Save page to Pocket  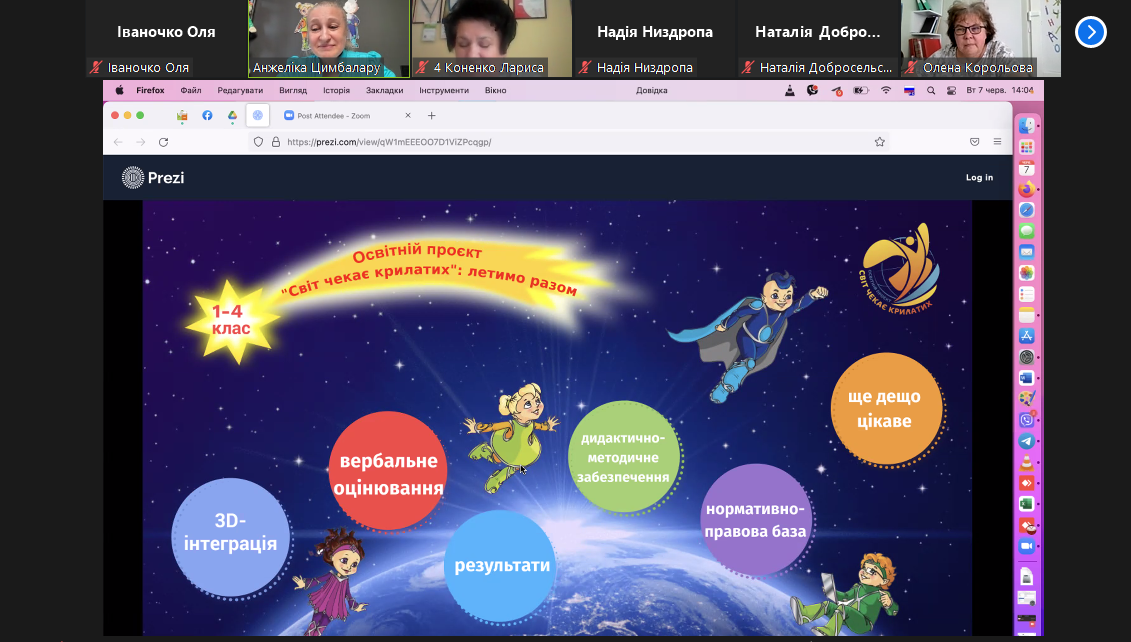[x=974, y=142]
